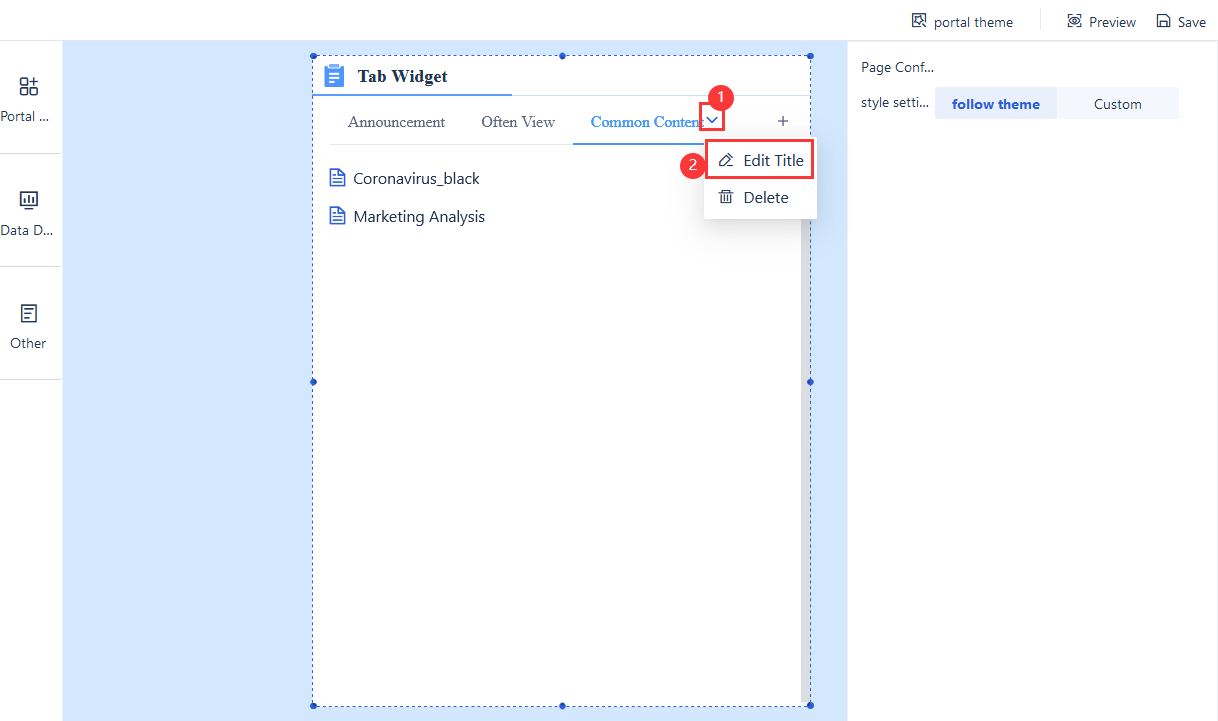Viewport: 1218px width, 721px height.
Task: Switch to the Announcement tab
Action: tap(397, 121)
